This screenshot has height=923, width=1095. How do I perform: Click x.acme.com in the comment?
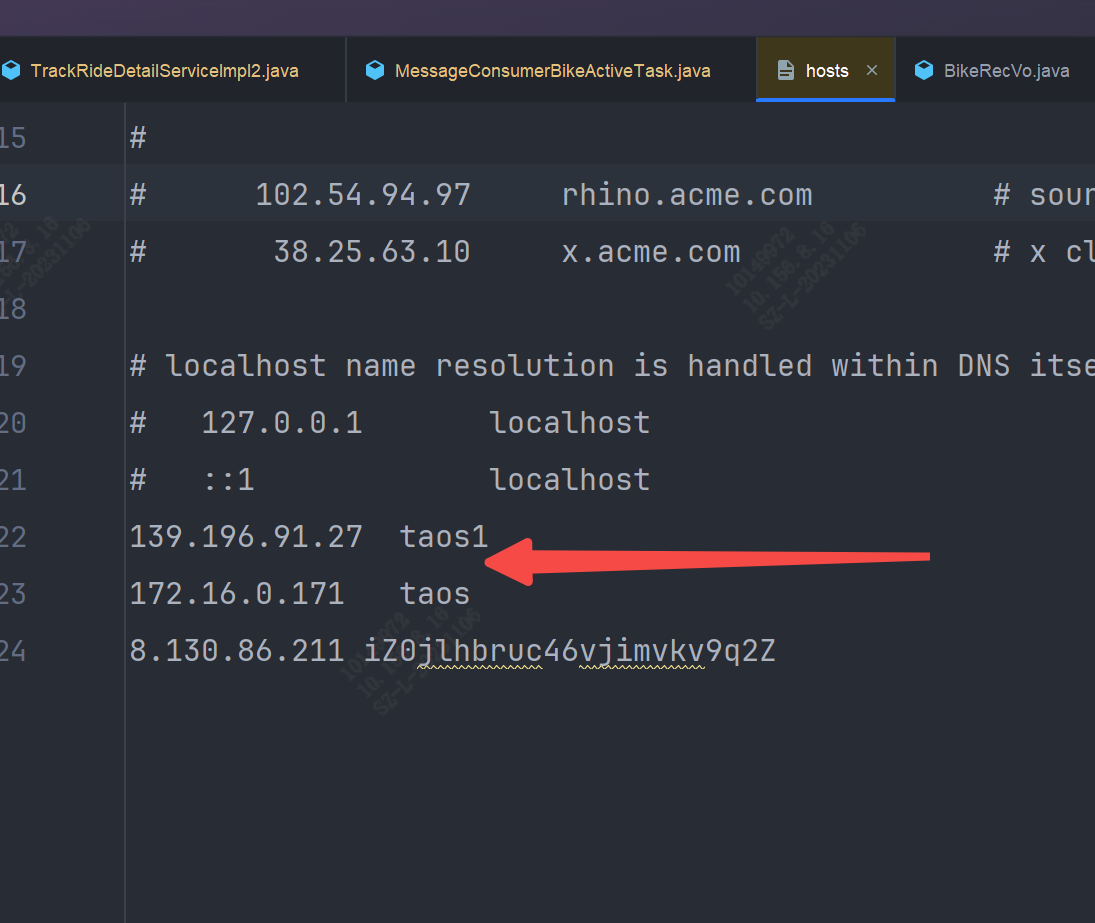click(x=651, y=251)
